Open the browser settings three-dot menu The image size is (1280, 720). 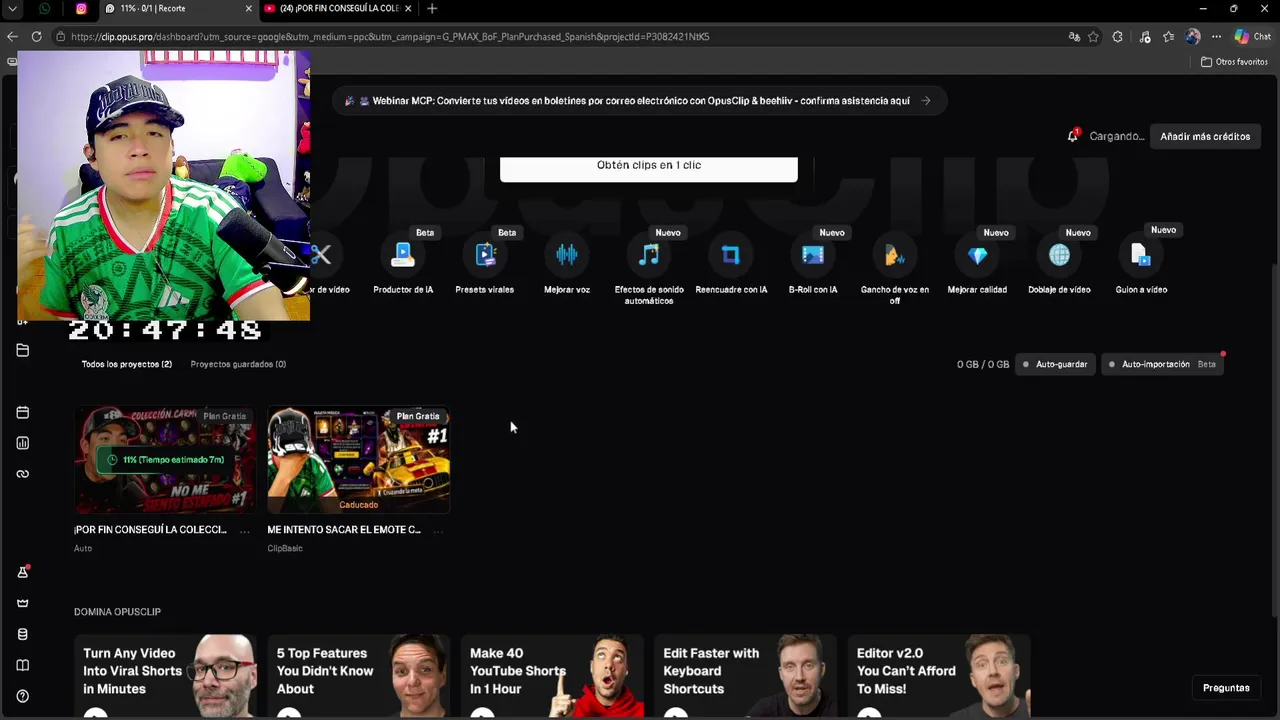coord(1216,37)
